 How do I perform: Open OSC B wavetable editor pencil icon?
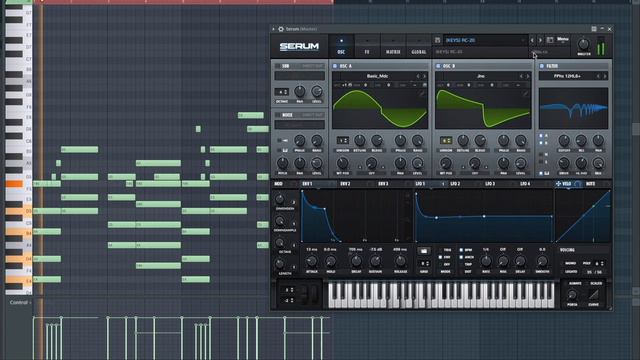coord(524,93)
